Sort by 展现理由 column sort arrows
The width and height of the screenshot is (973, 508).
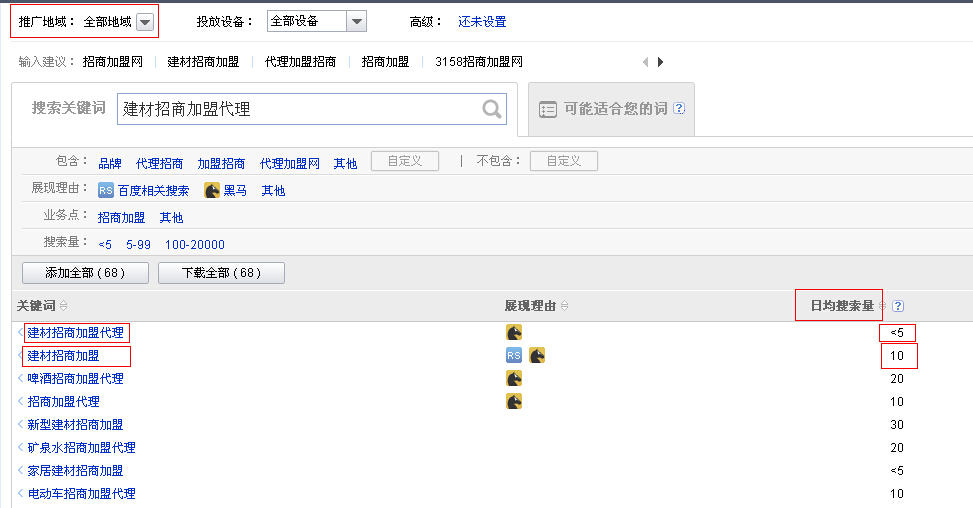564,306
